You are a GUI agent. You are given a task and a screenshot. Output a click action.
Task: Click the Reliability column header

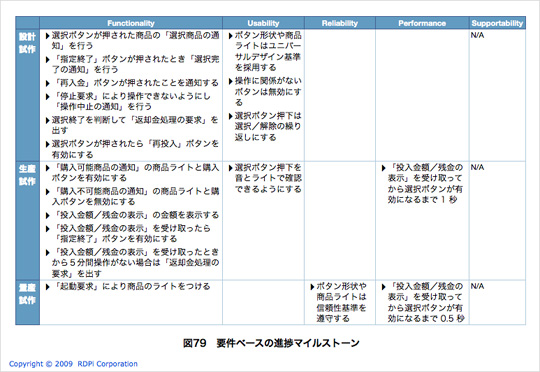340,23
